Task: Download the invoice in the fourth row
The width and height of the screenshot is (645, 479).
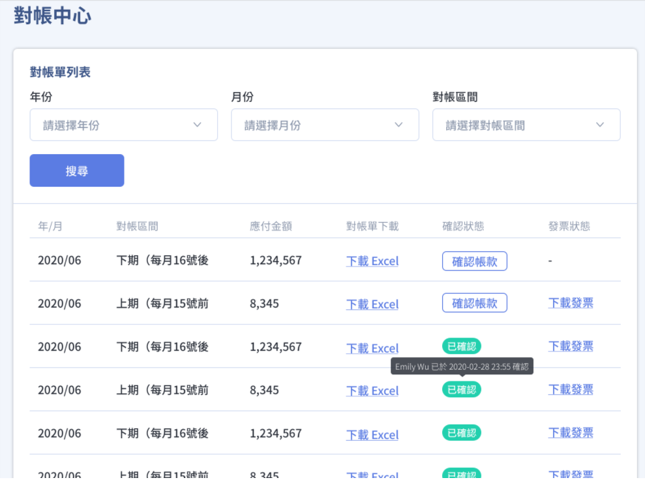Action: (x=570, y=390)
